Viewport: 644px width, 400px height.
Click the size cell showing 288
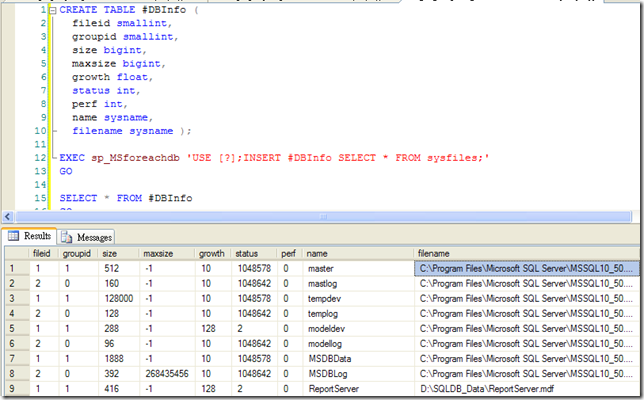click(119, 329)
